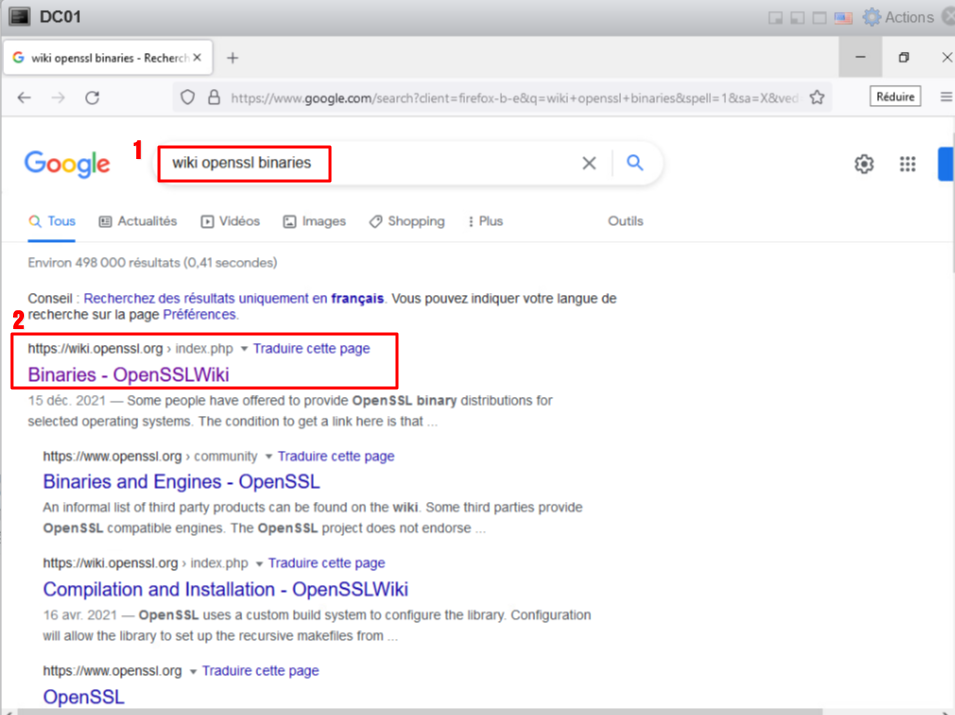Screen dimensions: 955x715
Task: Click the Google search input field
Action: tap(370, 163)
